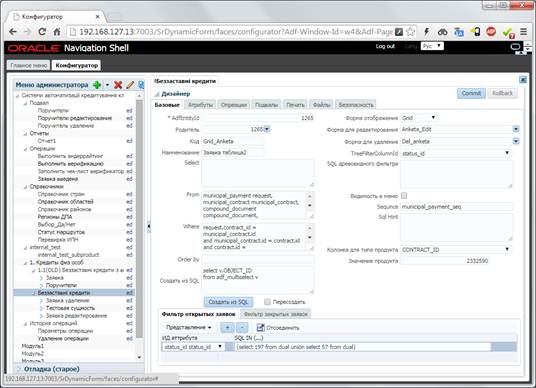Open the language selector Рус dropdown
The width and height of the screenshot is (536, 388).
pos(432,46)
